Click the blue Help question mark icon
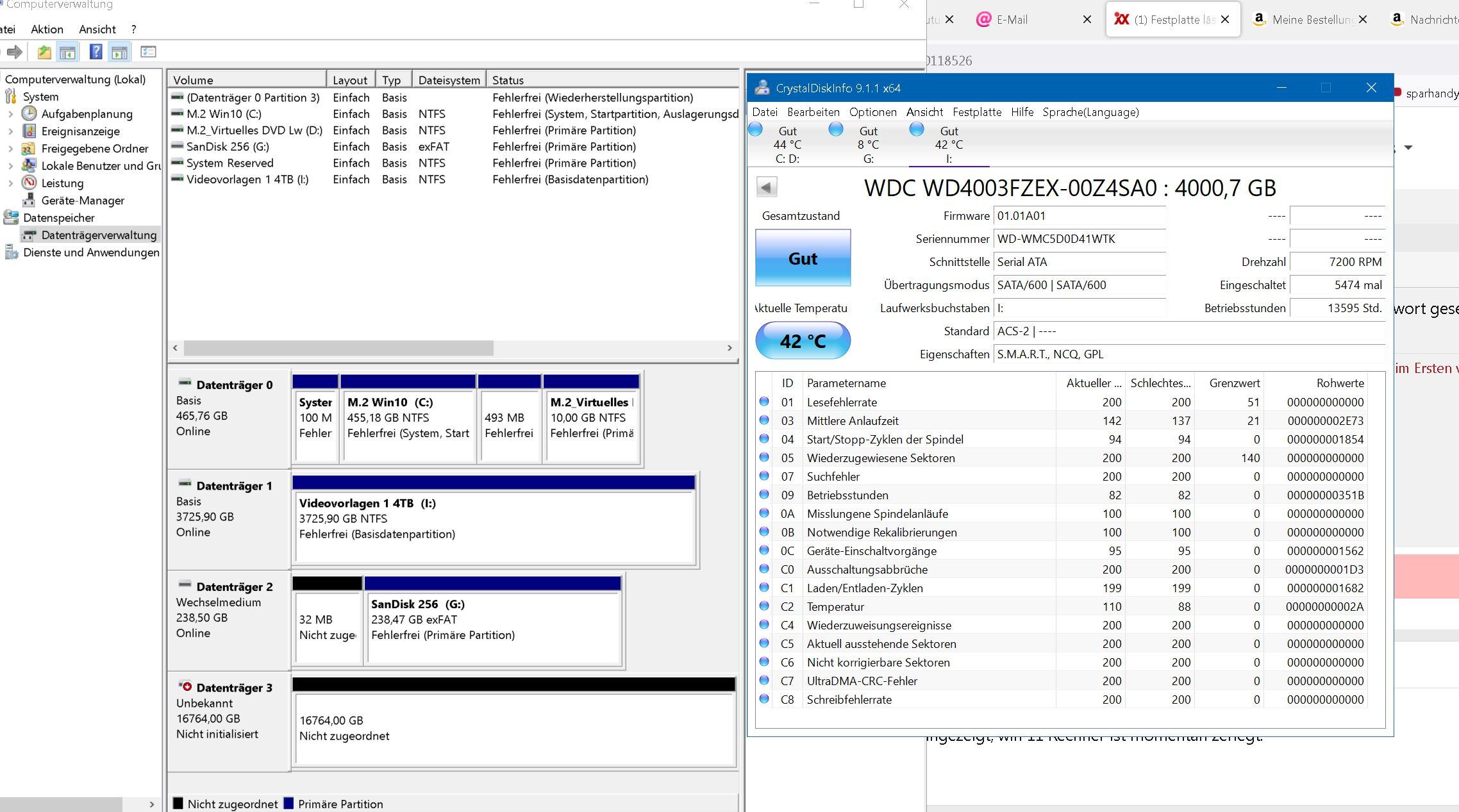1459x812 pixels. point(96,52)
